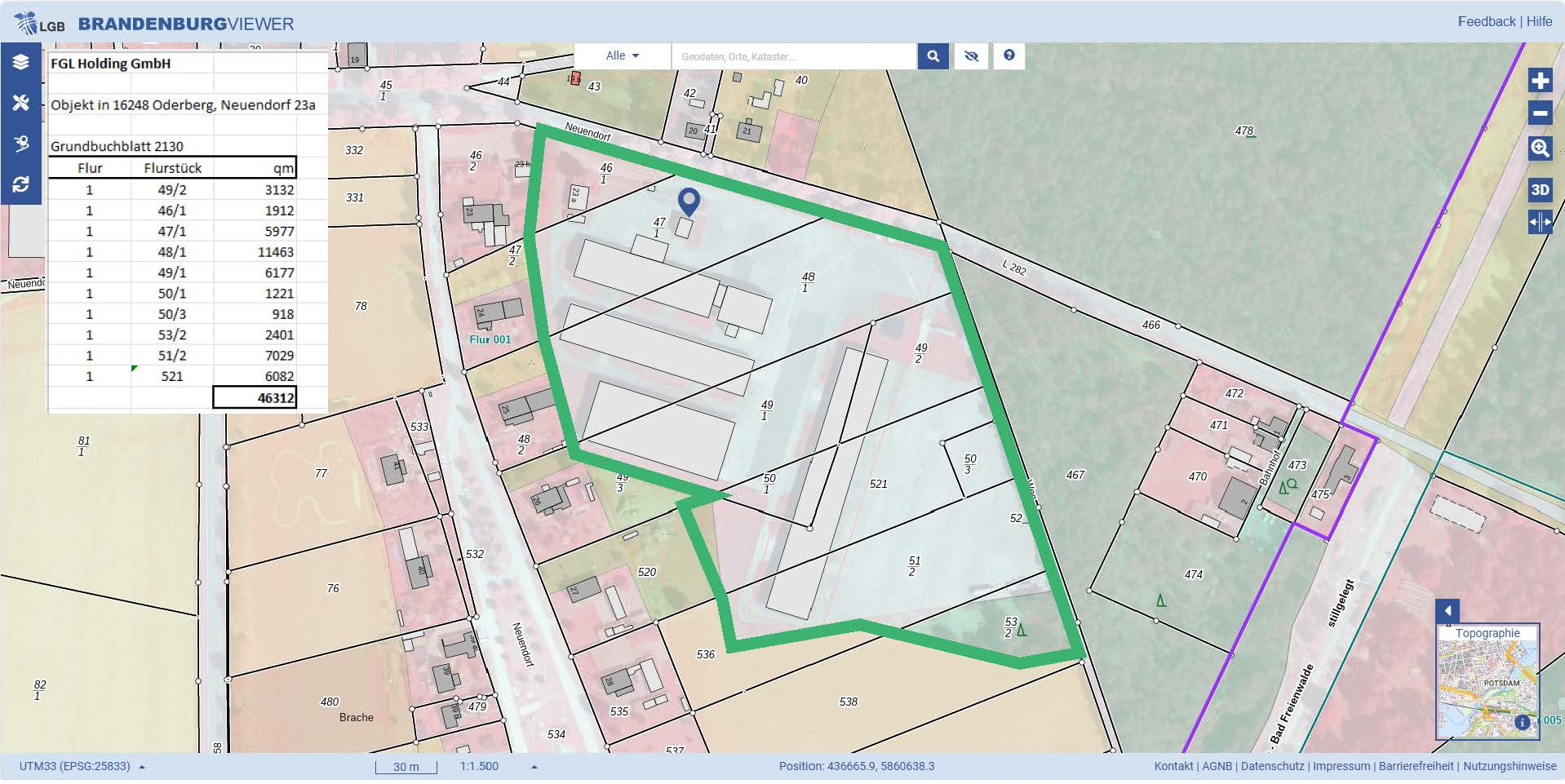Screen dimensions: 1565x784
Task: Click the table cell showing 53/2
Action: click(172, 334)
